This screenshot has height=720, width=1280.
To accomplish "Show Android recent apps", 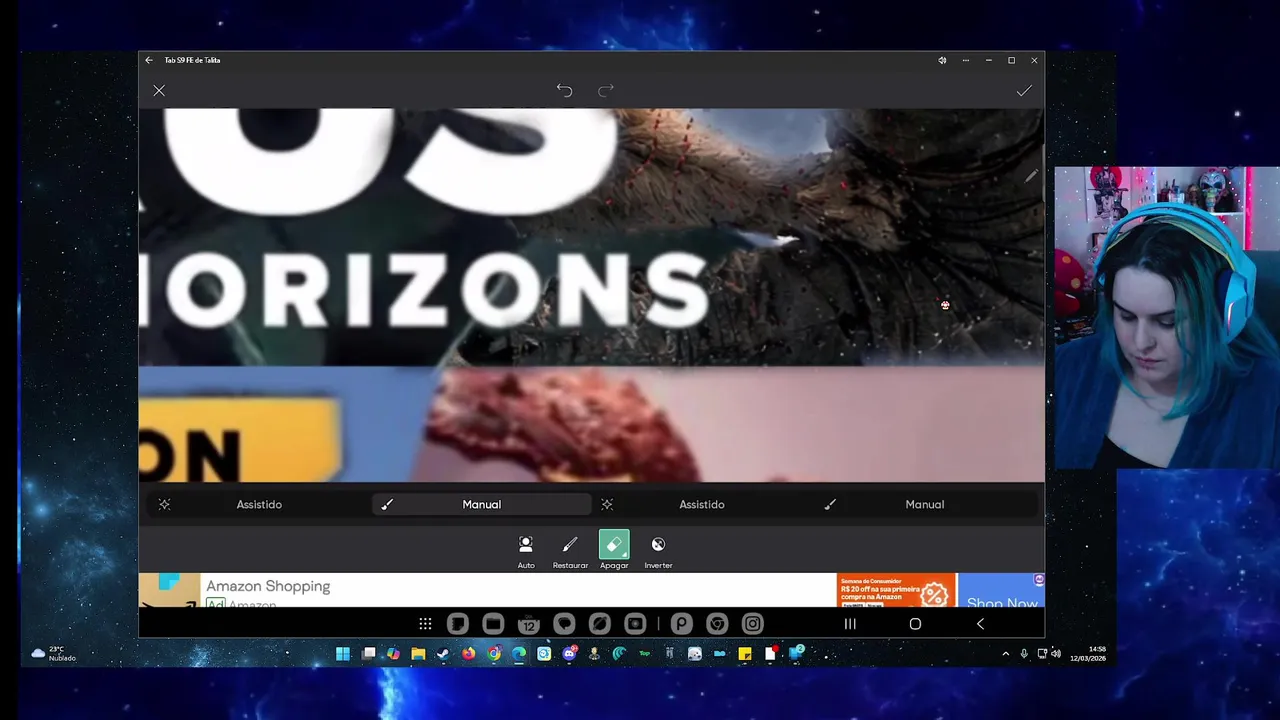I will pos(850,624).
